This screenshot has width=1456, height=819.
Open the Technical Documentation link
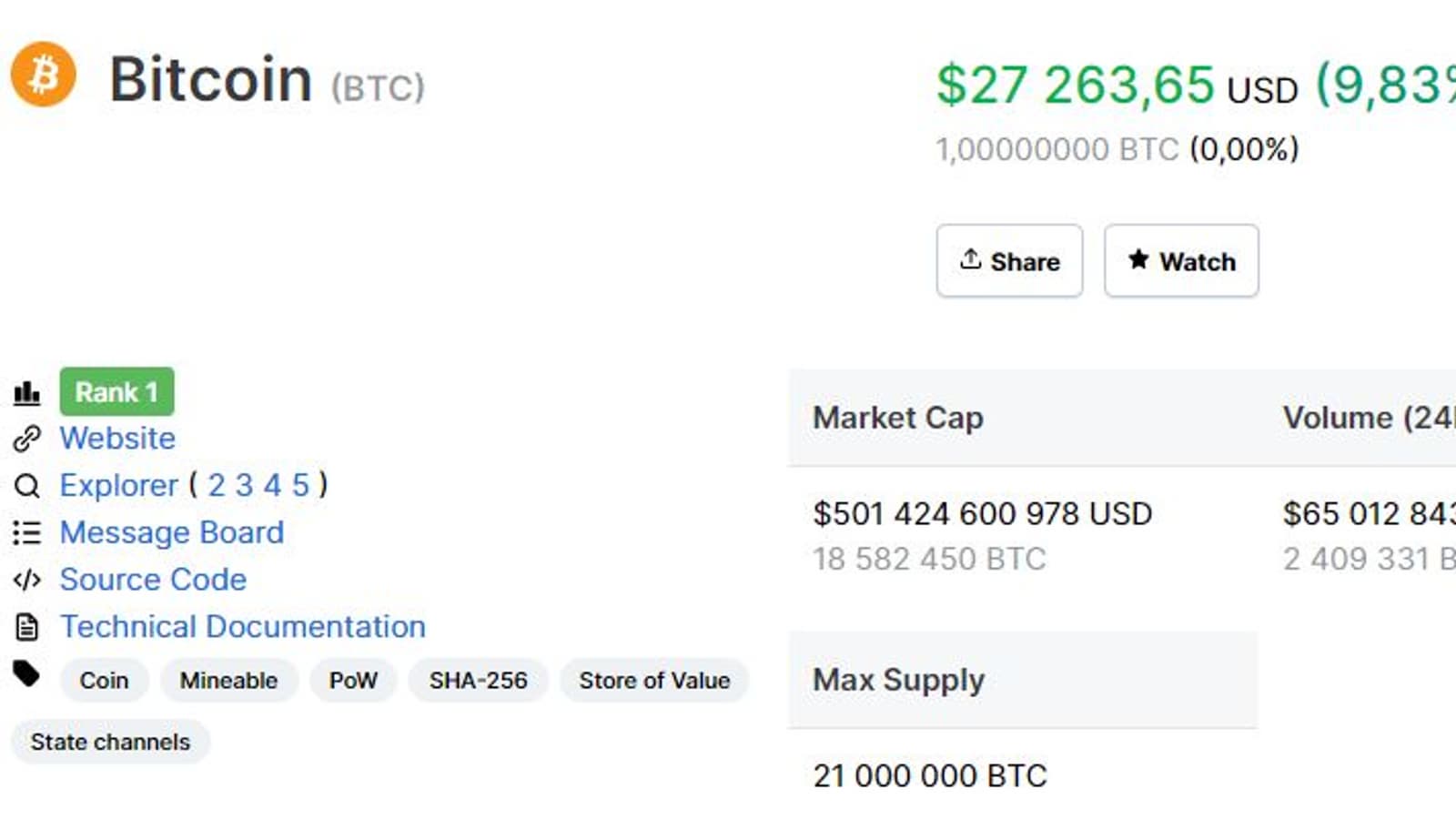[243, 627]
